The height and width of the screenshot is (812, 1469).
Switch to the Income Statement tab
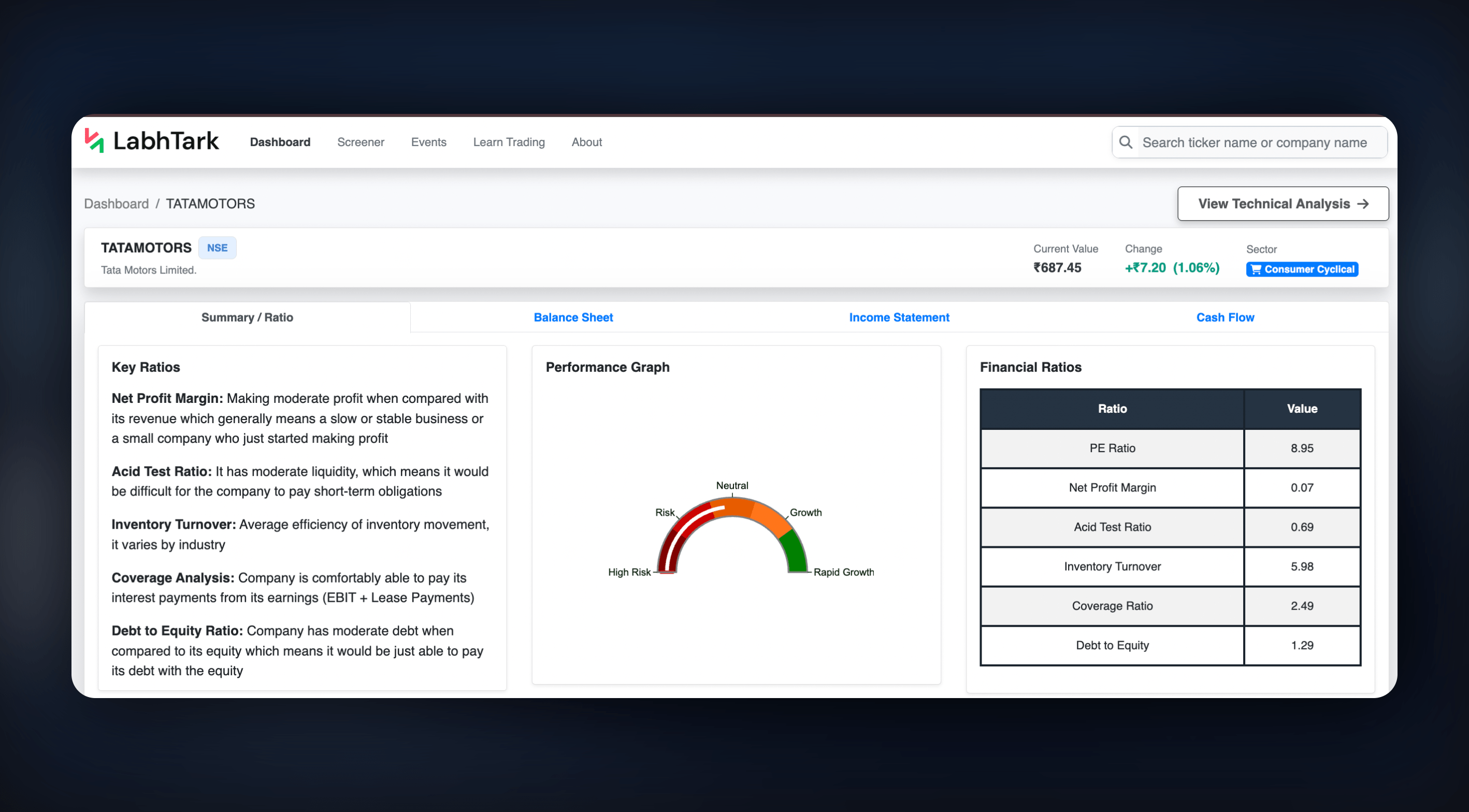899,317
